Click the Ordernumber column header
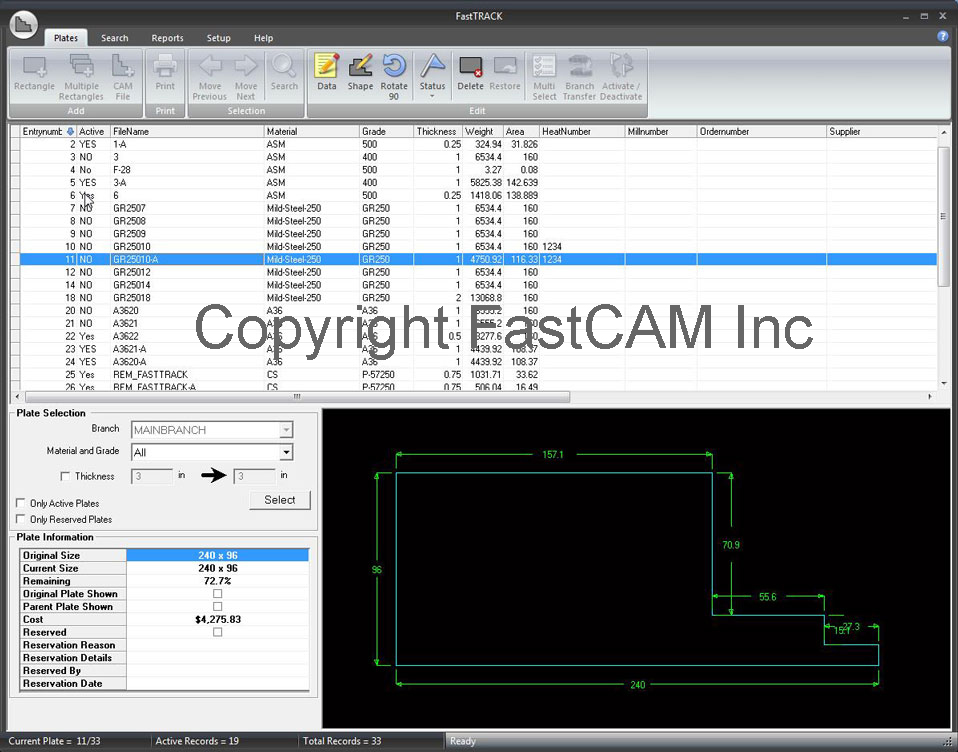Screen dimensions: 958x752 coord(762,131)
